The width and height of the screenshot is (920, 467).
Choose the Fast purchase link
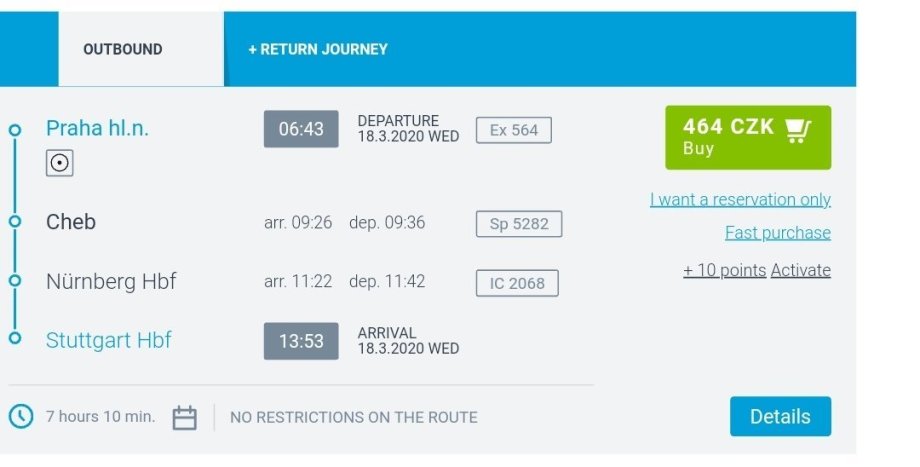point(777,233)
